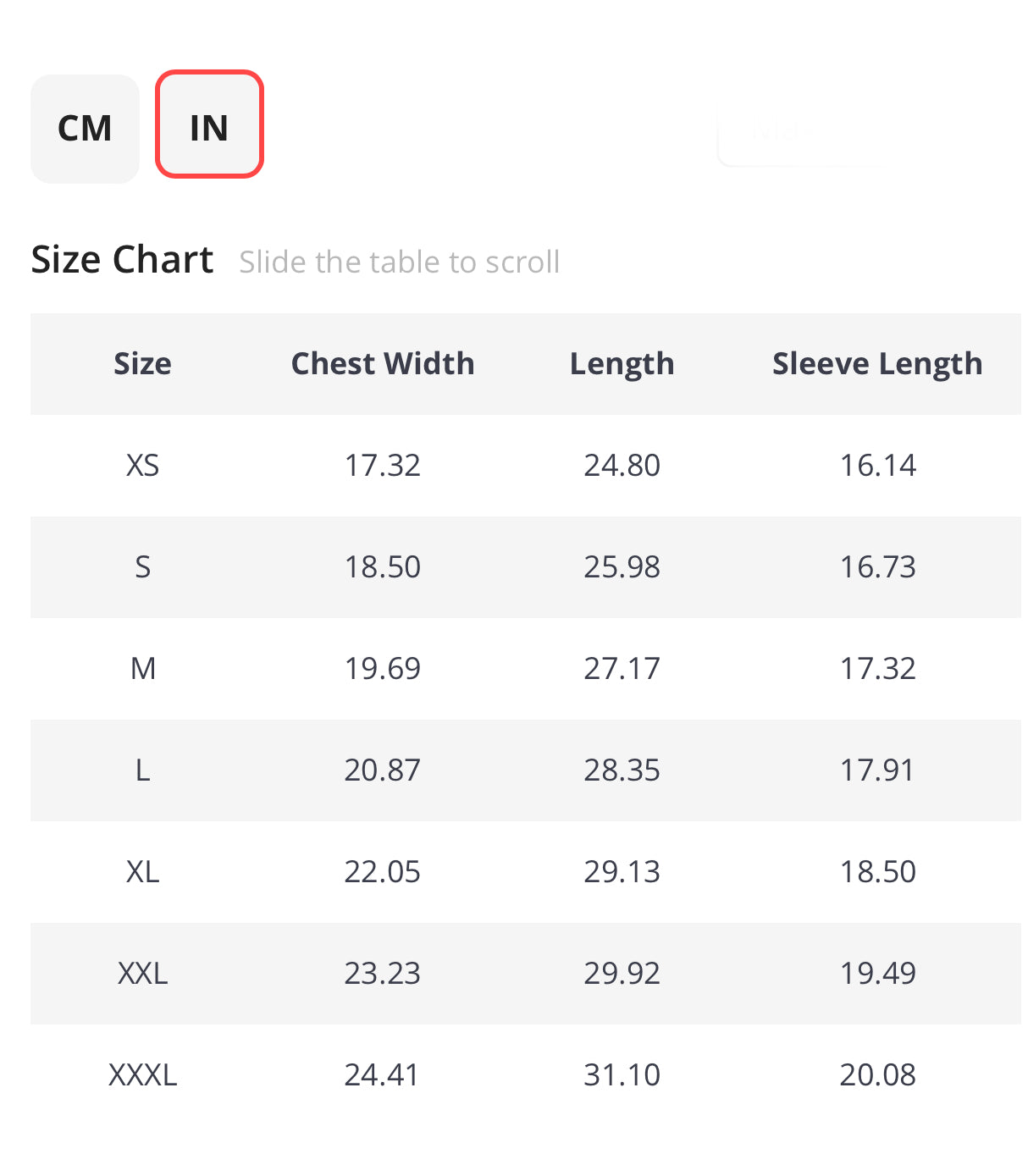This screenshot has height=1176, width=1028.
Task: Click the Chest Width column header
Action: [383, 364]
